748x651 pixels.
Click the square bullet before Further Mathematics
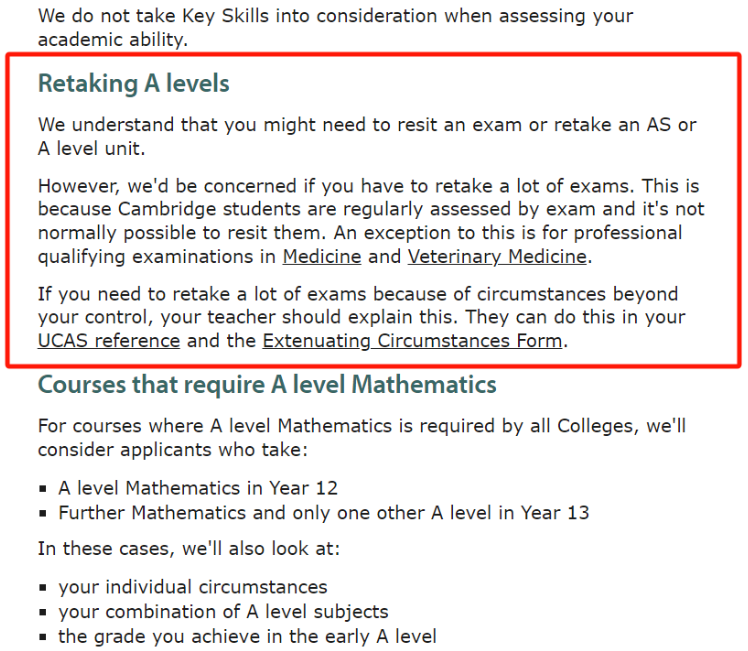tap(43, 514)
